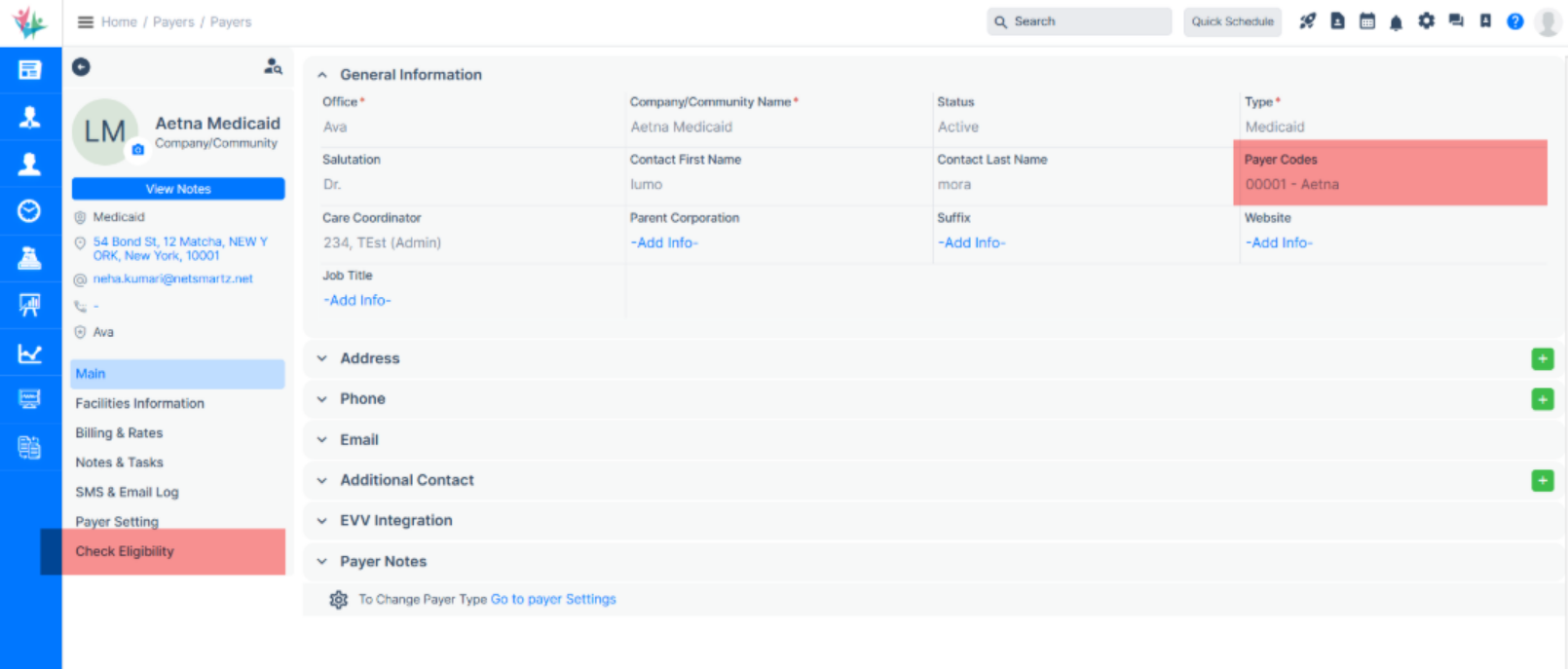Screen dimensions: 1568x669
Task: Open the line graph reports sidebar icon
Action: [x=30, y=353]
